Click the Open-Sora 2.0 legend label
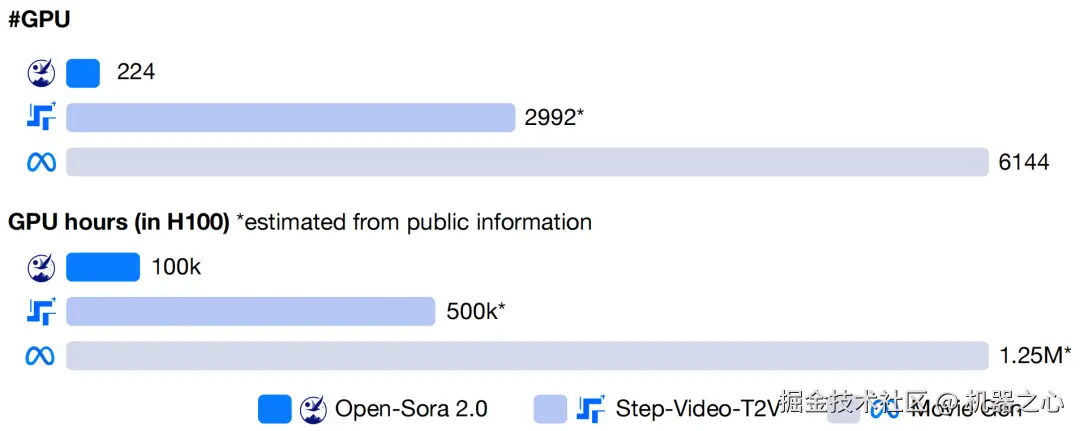1080x431 pixels. [411, 409]
